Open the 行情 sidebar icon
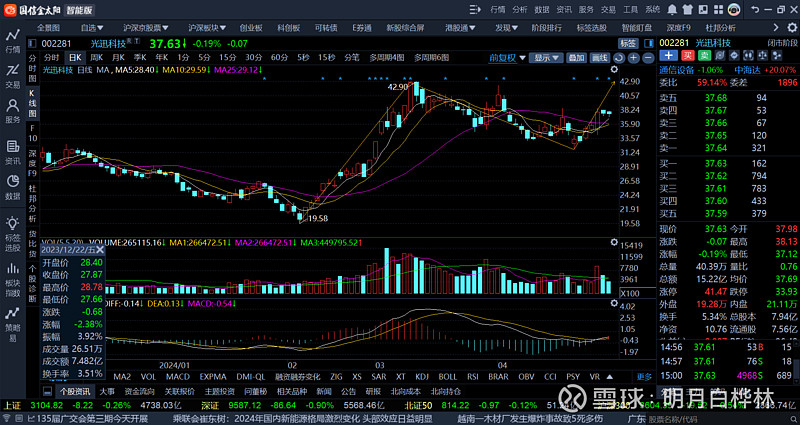This screenshot has height=425, width=800. pos(13,41)
